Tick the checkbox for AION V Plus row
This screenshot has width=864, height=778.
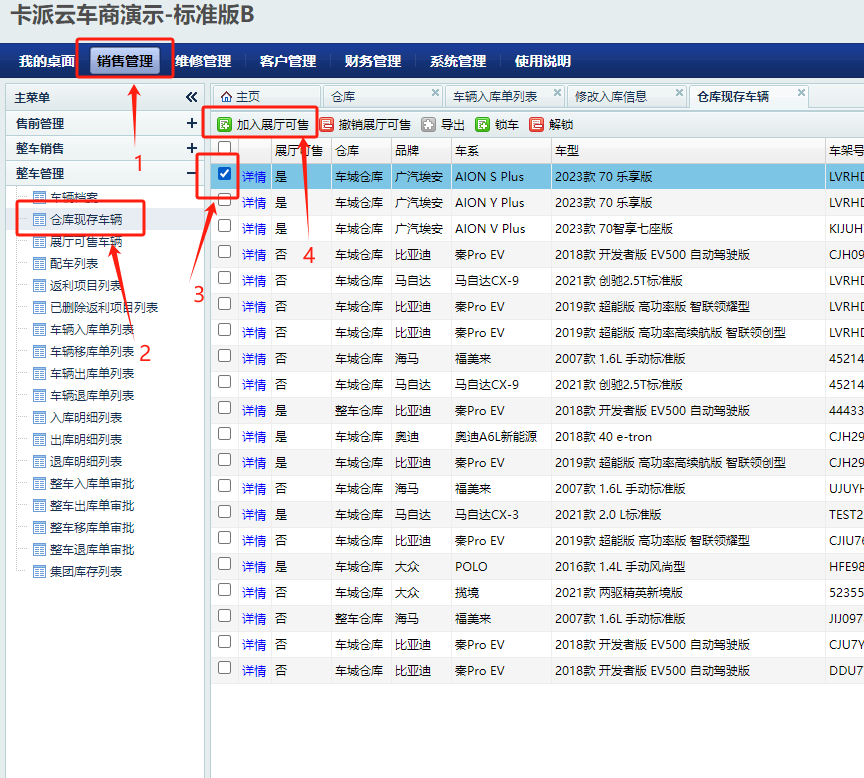pos(225,226)
